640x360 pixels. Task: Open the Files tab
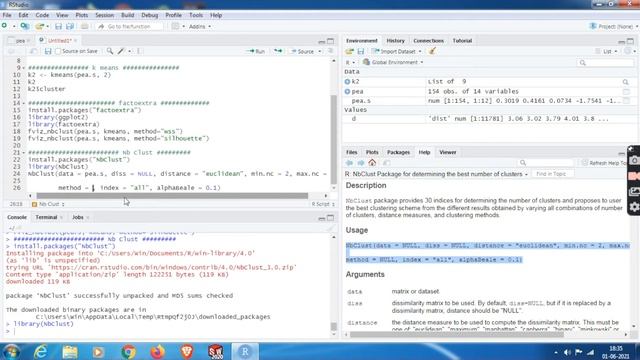[x=351, y=152]
